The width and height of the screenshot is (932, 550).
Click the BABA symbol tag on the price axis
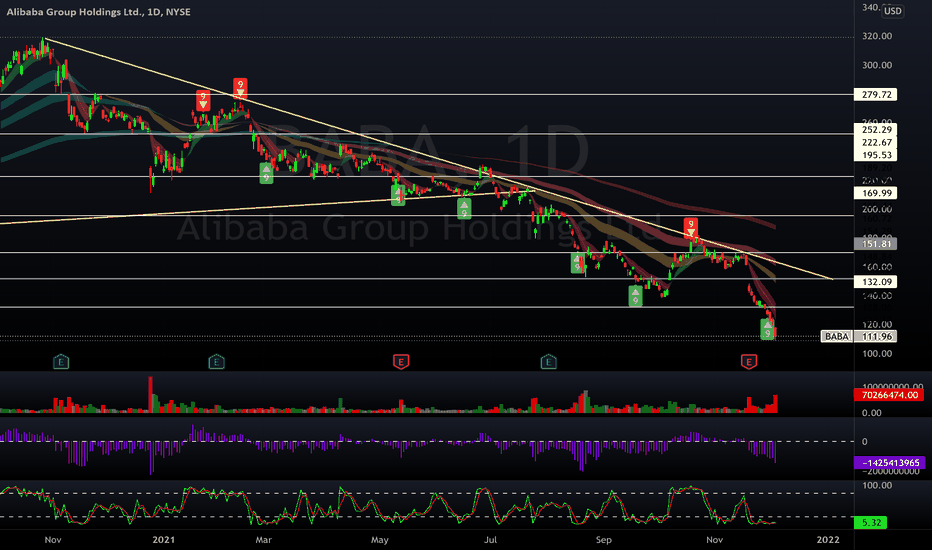(x=836, y=337)
